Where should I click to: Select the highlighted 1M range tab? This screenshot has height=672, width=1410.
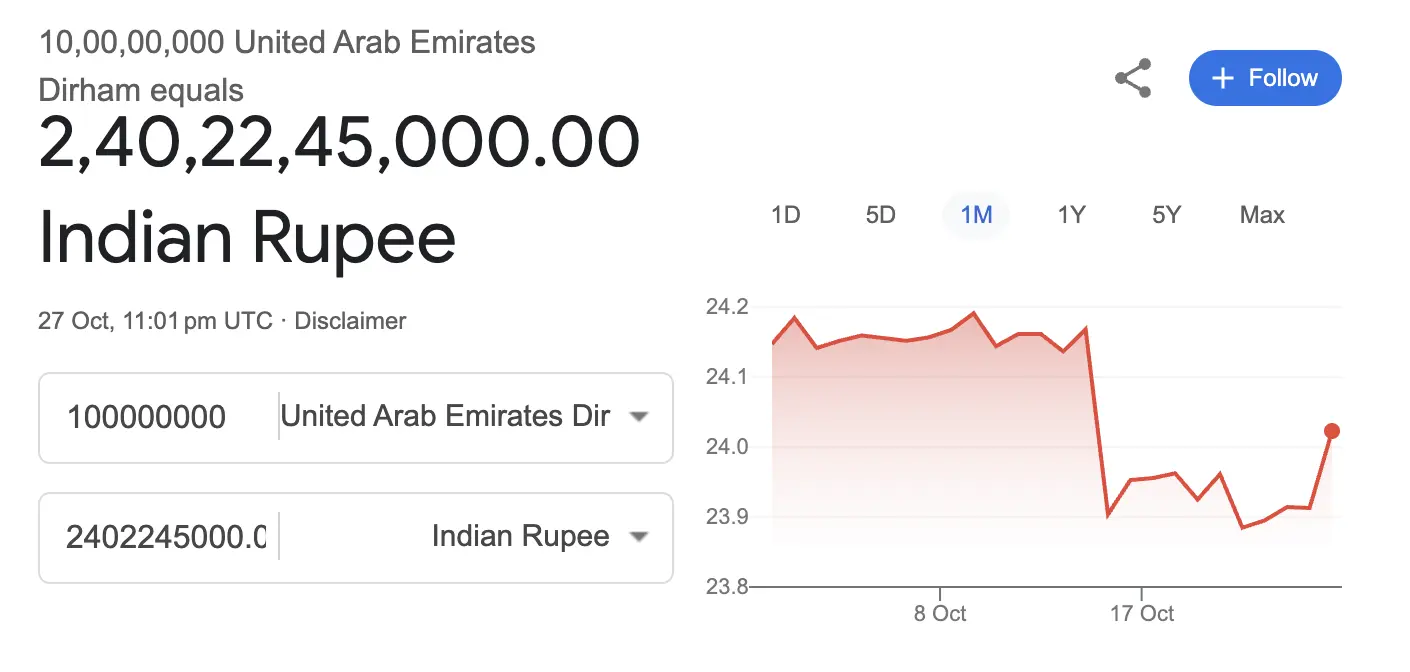pyautogui.click(x=976, y=215)
